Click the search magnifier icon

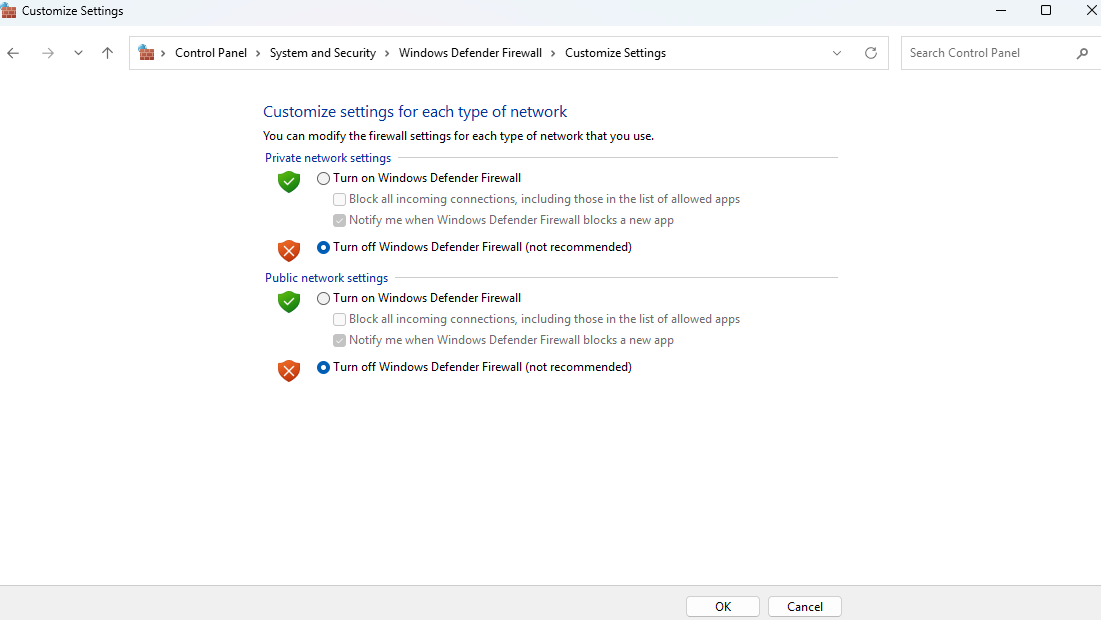(x=1082, y=53)
